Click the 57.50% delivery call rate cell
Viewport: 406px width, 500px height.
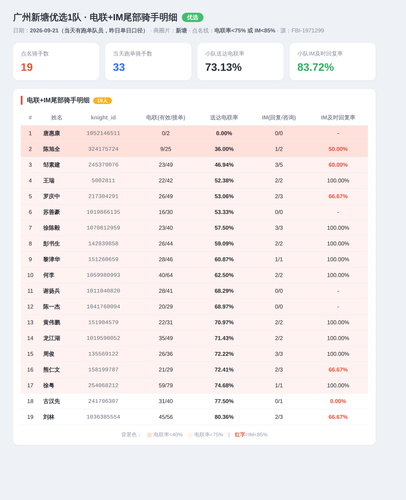224,228
